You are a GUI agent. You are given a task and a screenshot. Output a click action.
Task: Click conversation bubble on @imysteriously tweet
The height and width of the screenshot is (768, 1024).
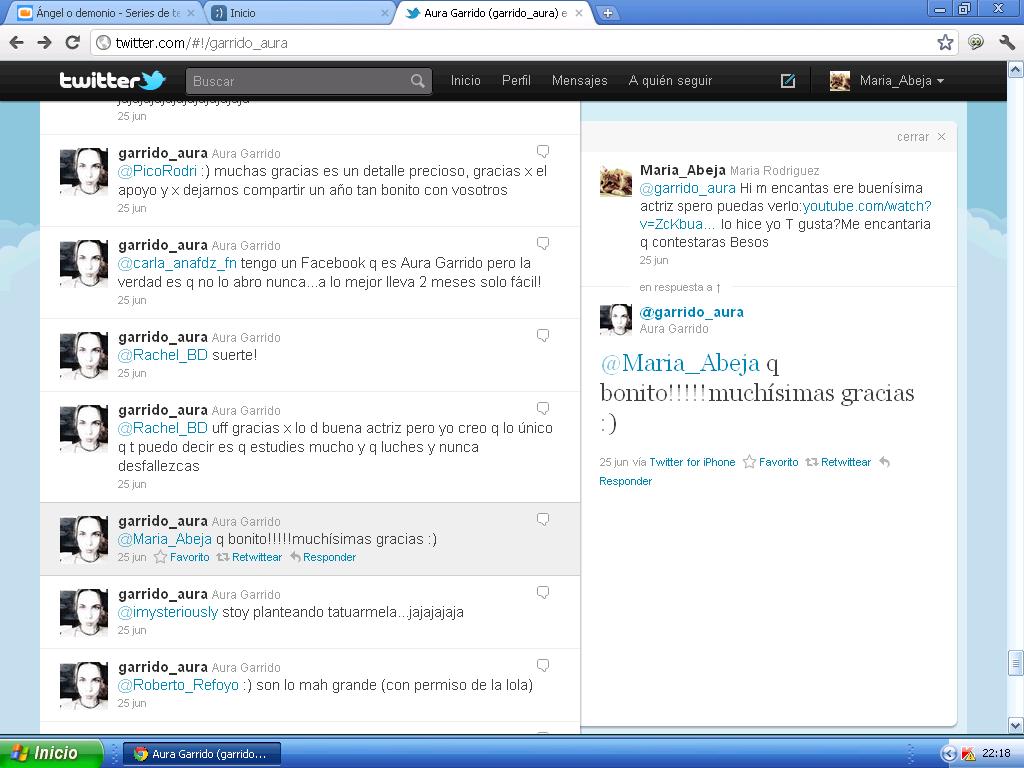pos(543,593)
